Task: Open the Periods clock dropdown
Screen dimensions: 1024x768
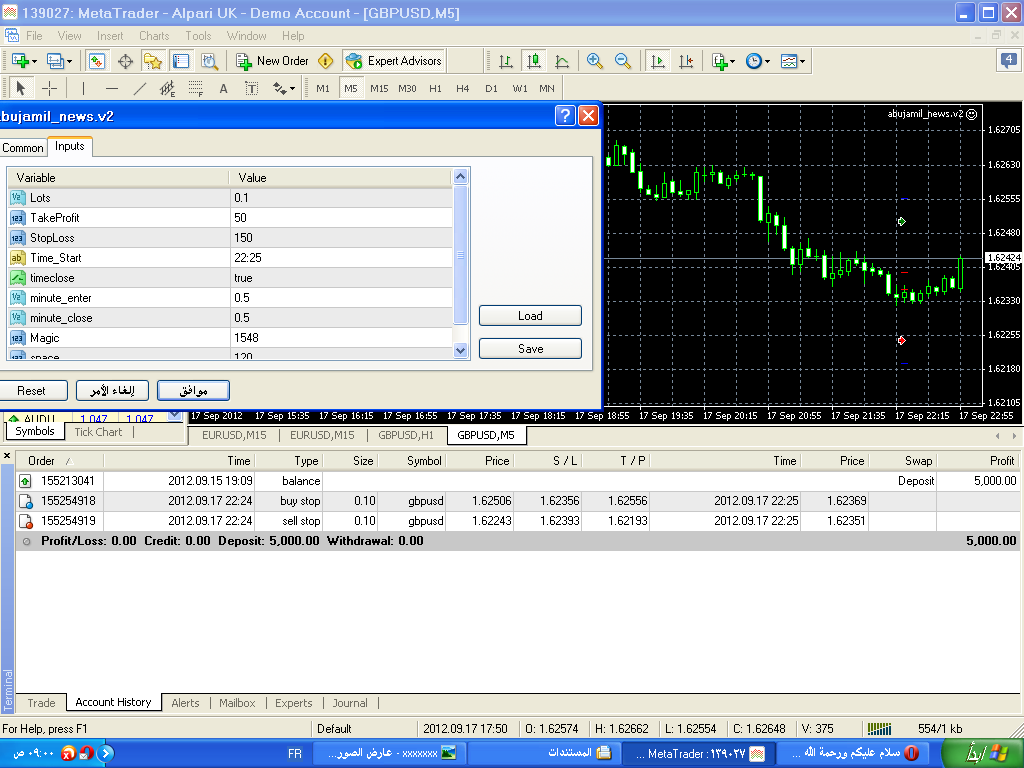Action: [758, 61]
